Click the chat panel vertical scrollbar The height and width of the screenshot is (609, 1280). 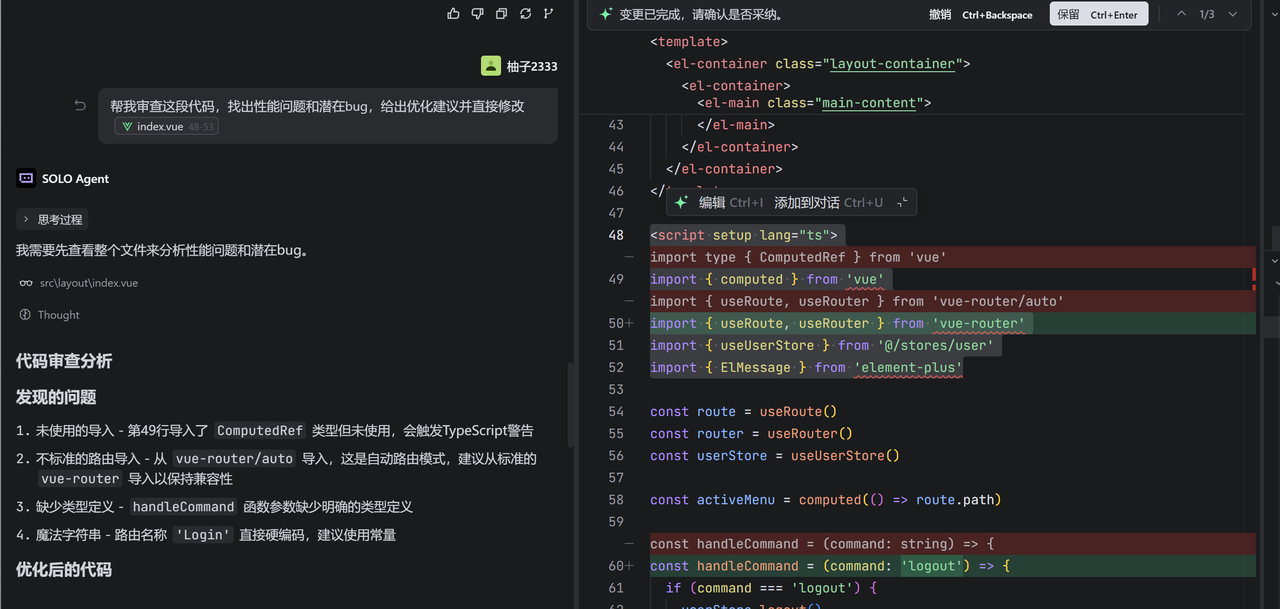click(x=570, y=405)
